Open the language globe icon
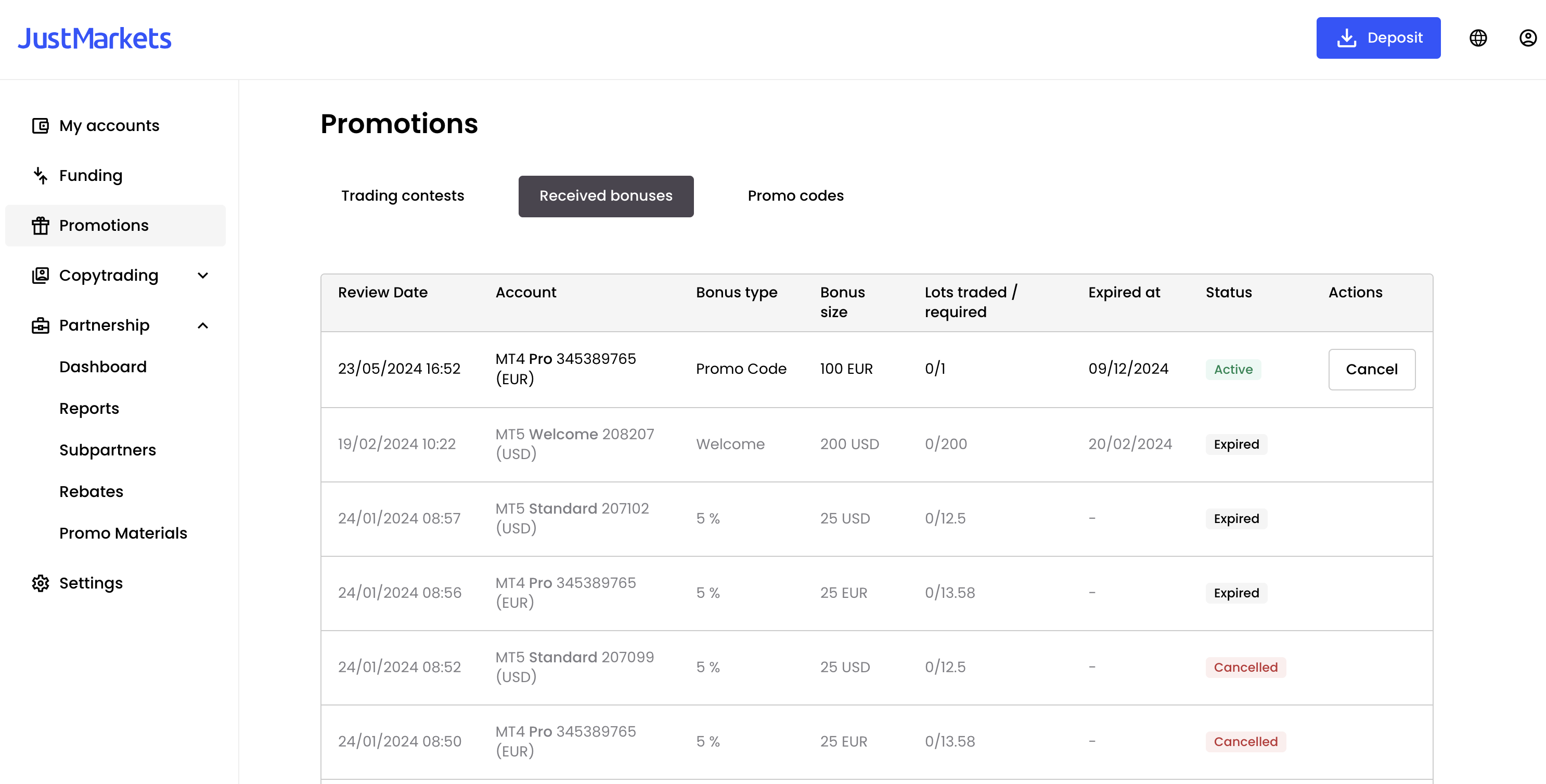 pos(1477,38)
